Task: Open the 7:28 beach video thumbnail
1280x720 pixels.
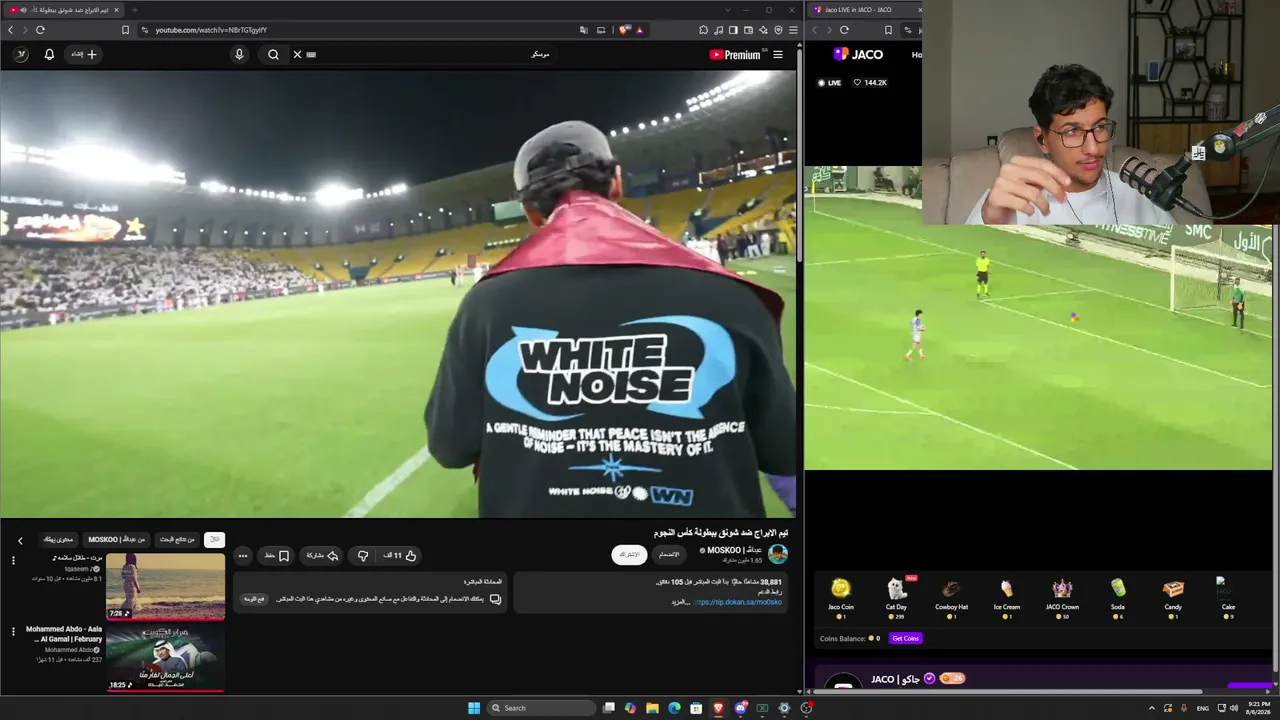Action: pyautogui.click(x=165, y=586)
